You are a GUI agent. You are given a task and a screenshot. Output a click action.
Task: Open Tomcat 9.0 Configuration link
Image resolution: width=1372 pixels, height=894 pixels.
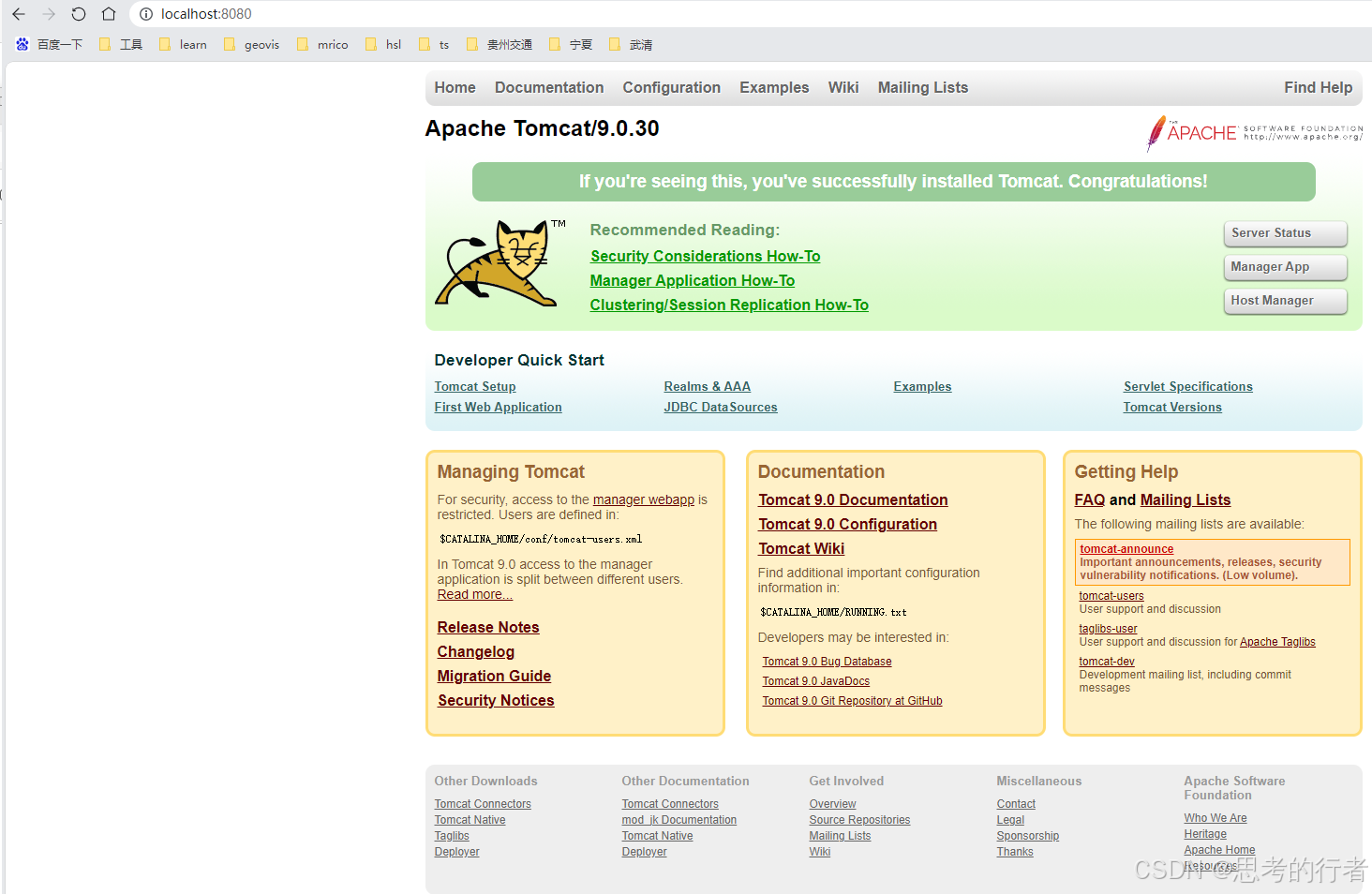tap(847, 524)
